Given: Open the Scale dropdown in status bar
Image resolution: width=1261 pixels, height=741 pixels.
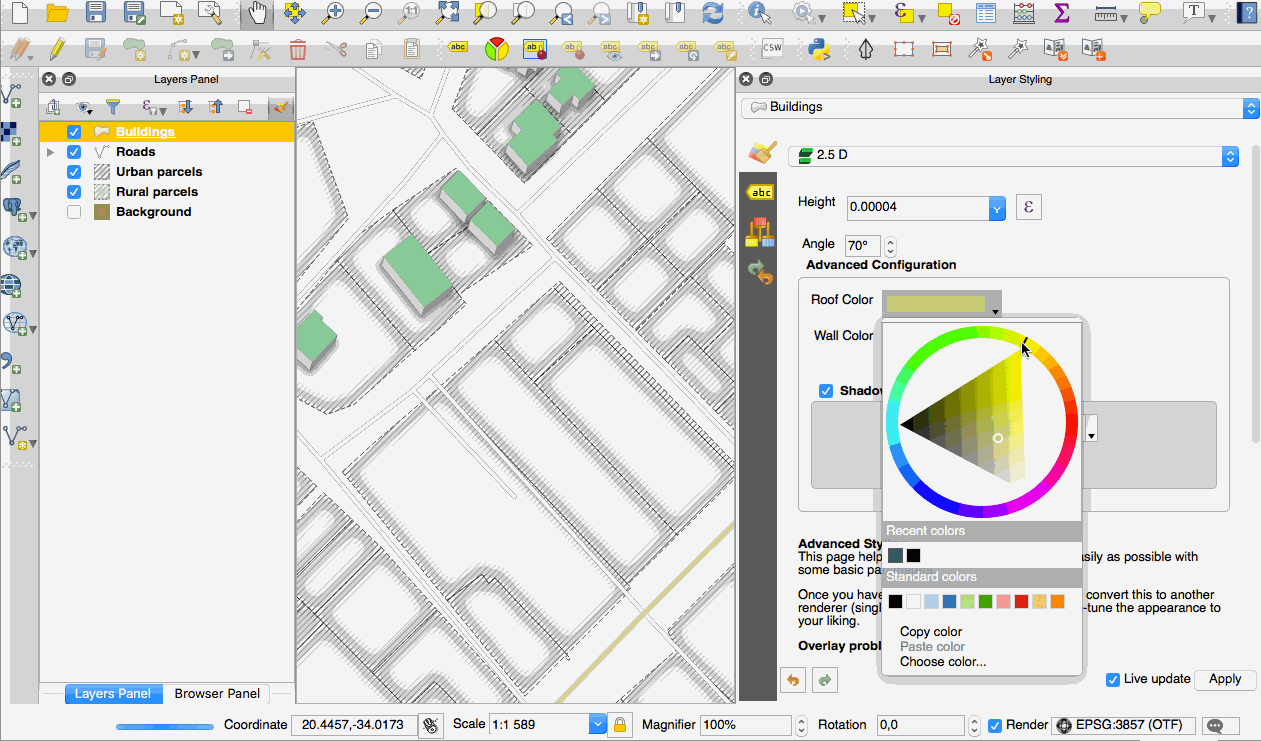Looking at the screenshot, I should click(598, 725).
